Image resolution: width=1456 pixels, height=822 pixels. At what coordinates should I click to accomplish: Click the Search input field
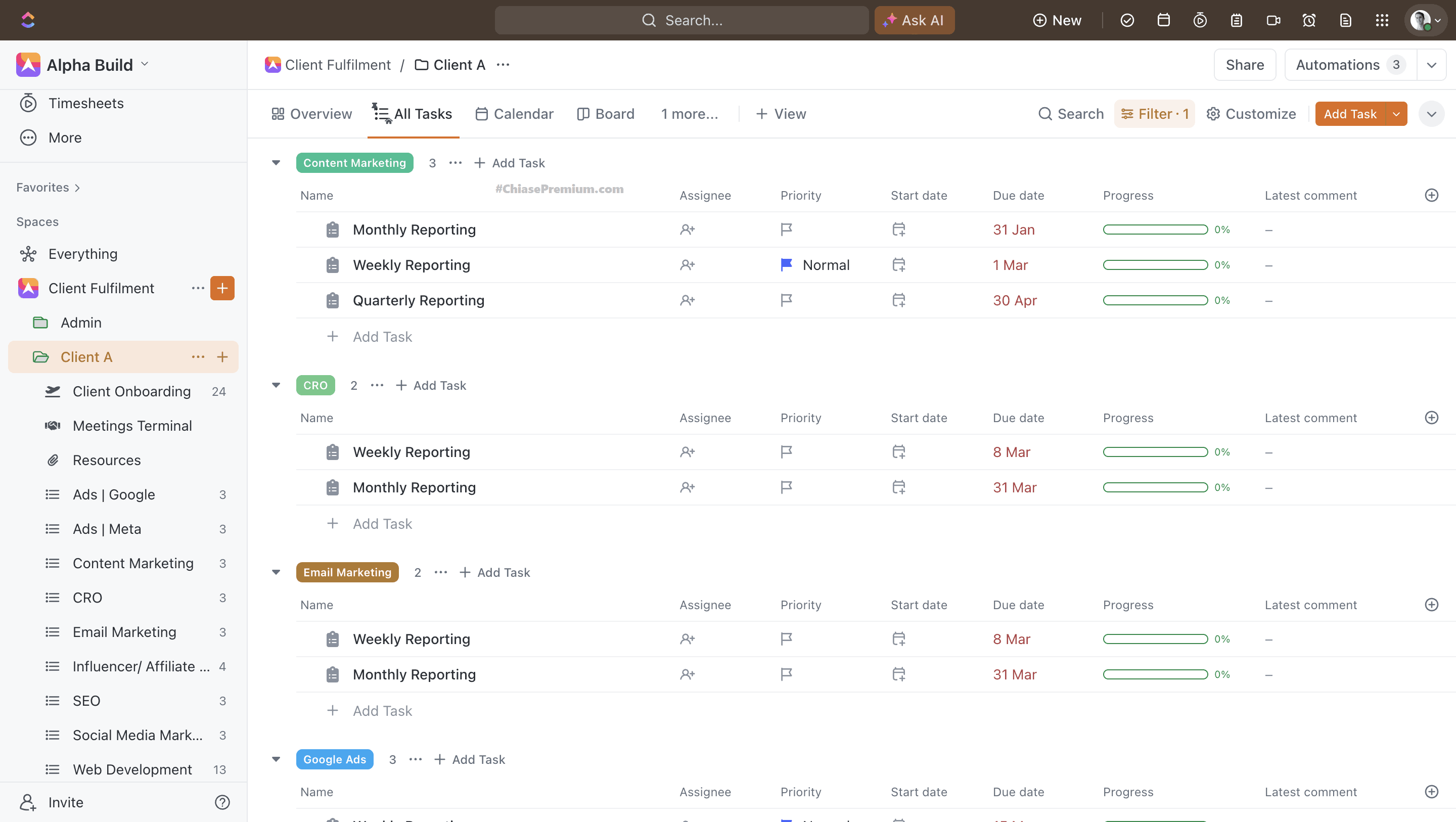680,20
